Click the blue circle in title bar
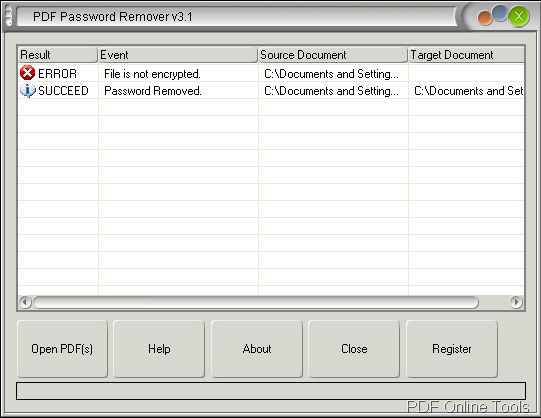Viewport: 541px width, 418px height. tap(499, 13)
